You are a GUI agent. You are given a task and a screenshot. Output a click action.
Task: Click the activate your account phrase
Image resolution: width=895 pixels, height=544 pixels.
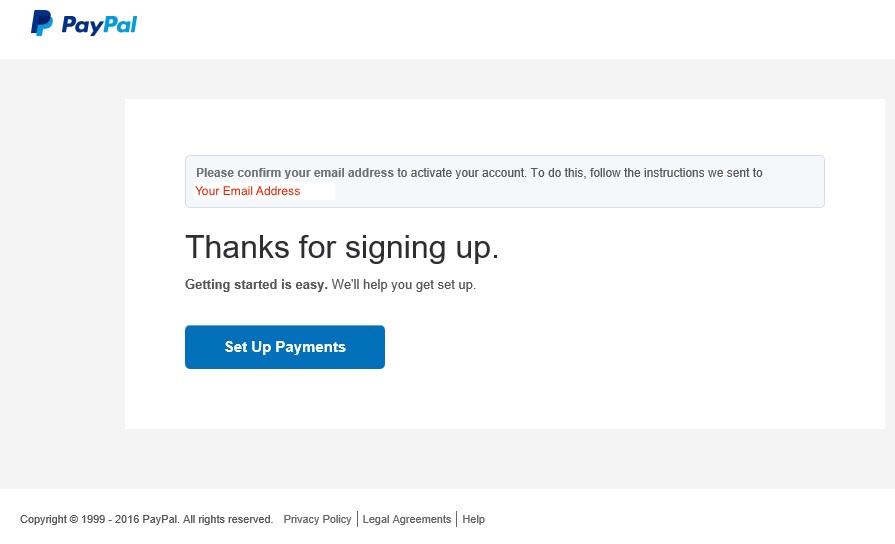coord(468,173)
